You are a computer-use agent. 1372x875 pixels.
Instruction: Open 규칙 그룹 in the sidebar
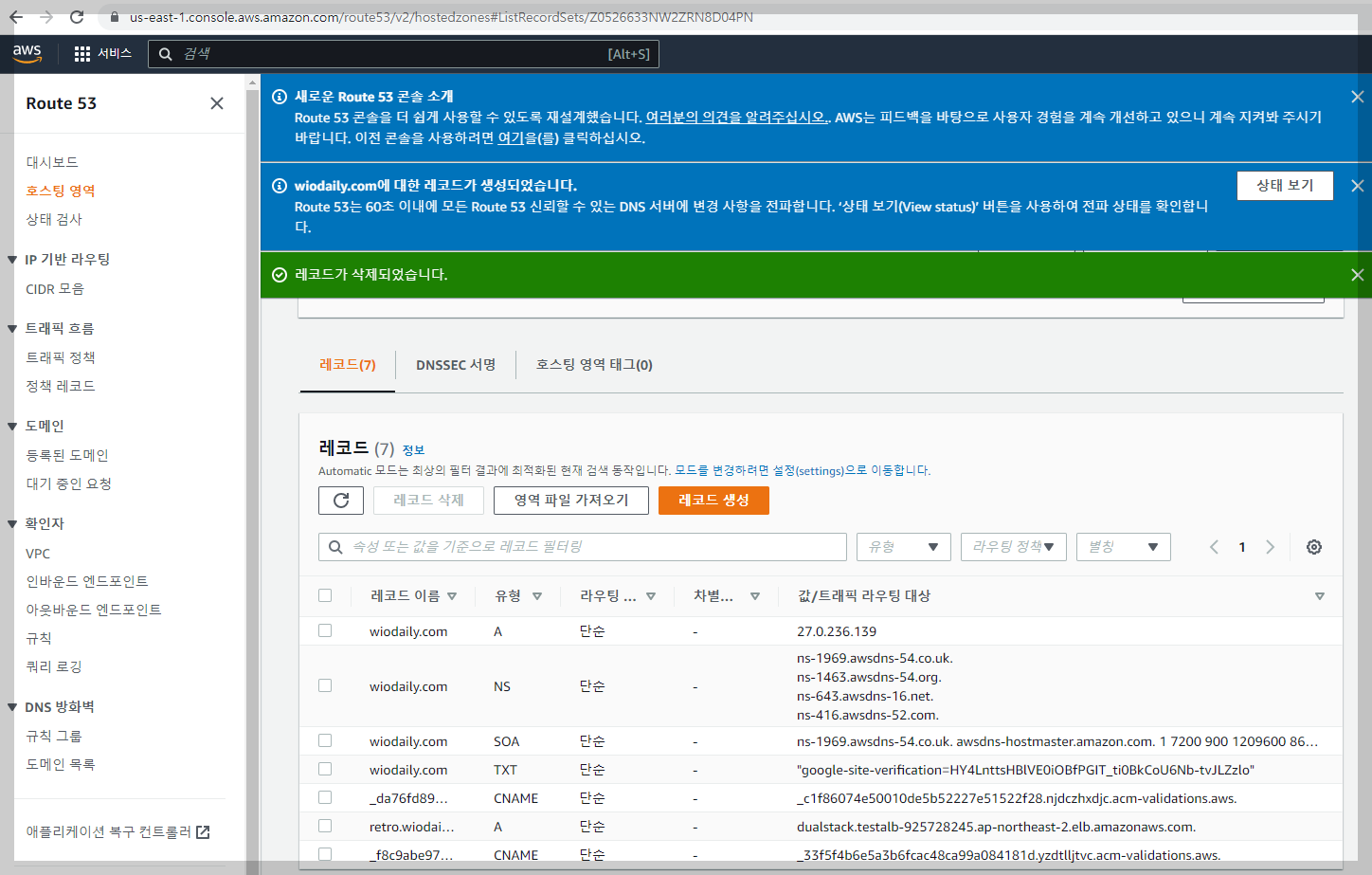click(54, 736)
